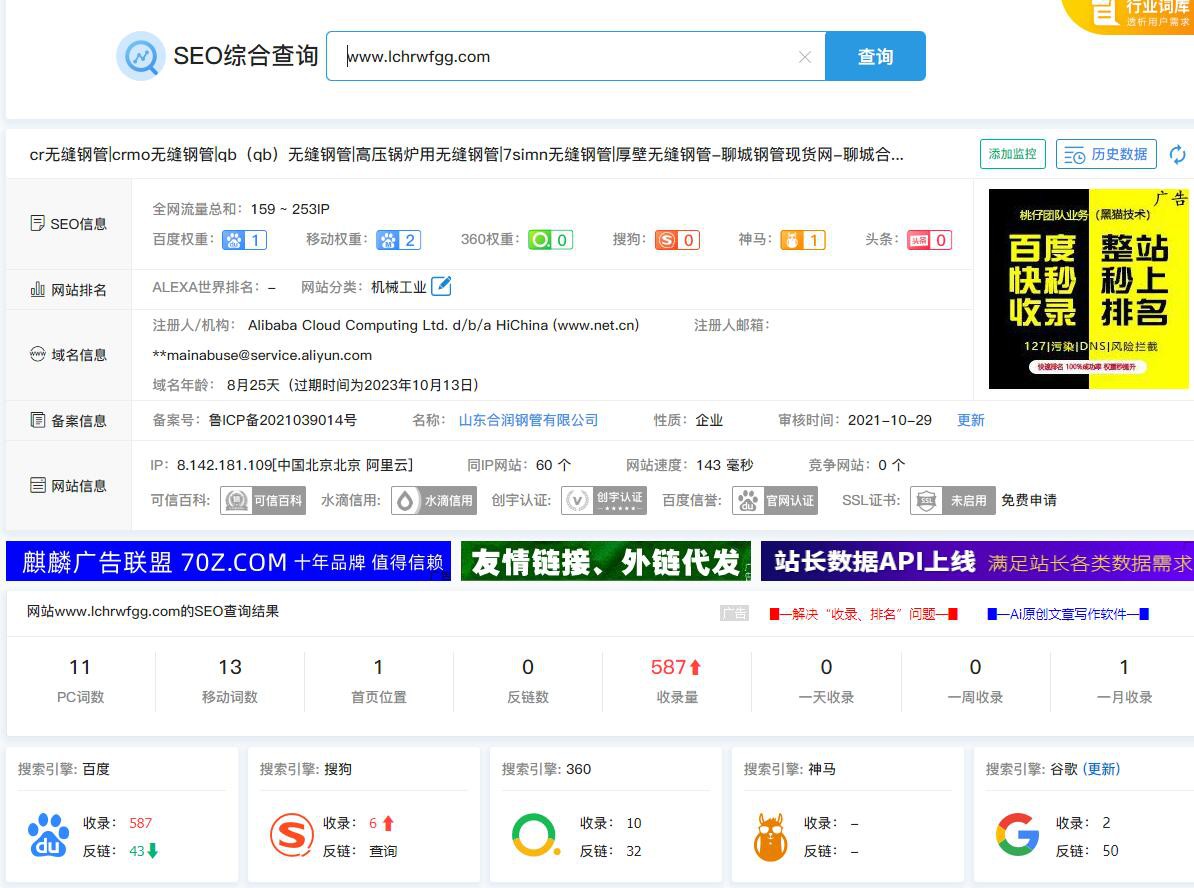Select the 网站信息 side tab

coord(69,486)
